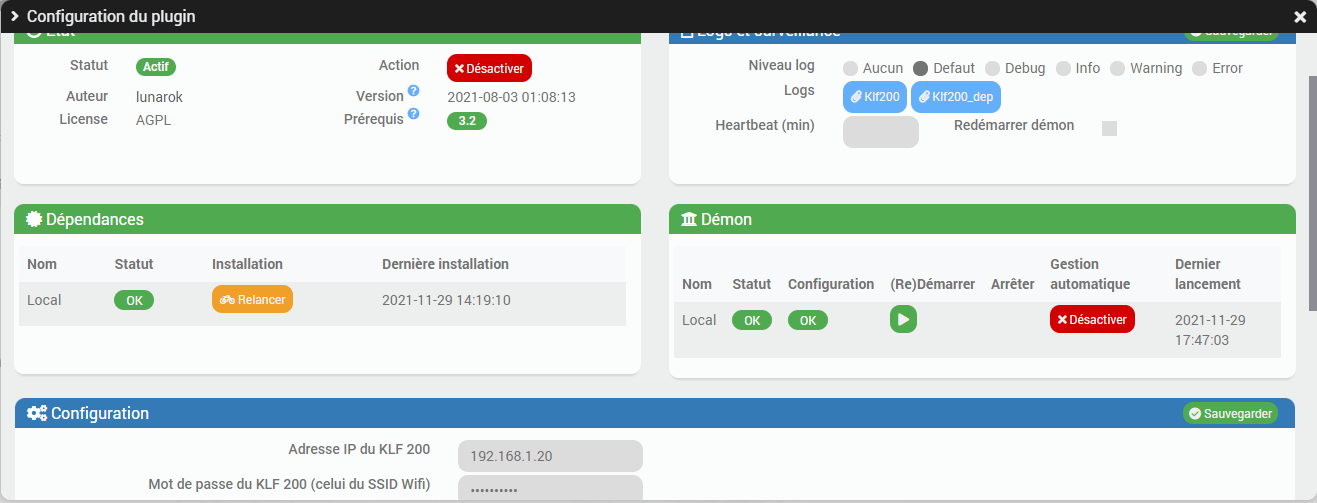The width and height of the screenshot is (1317, 503).
Task: Click the daemon Configuration OK badge
Action: tap(808, 320)
